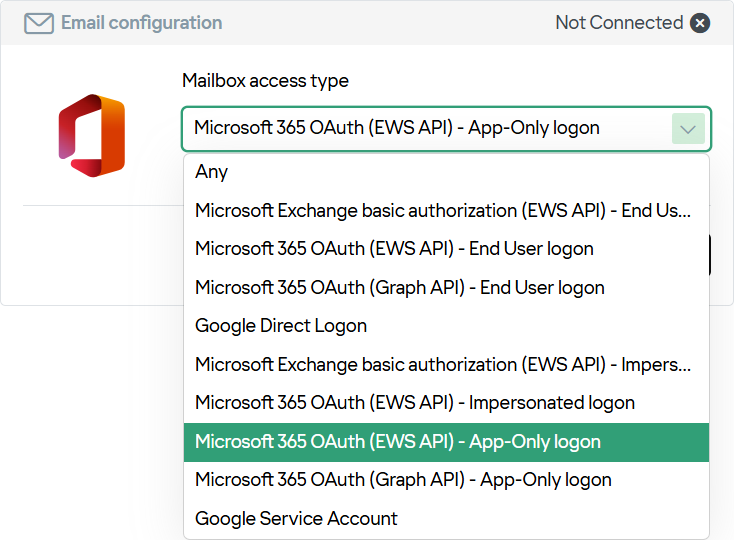
Task: Select Microsoft 365 OAuth (Graph API) End User logon
Action: tap(446, 287)
